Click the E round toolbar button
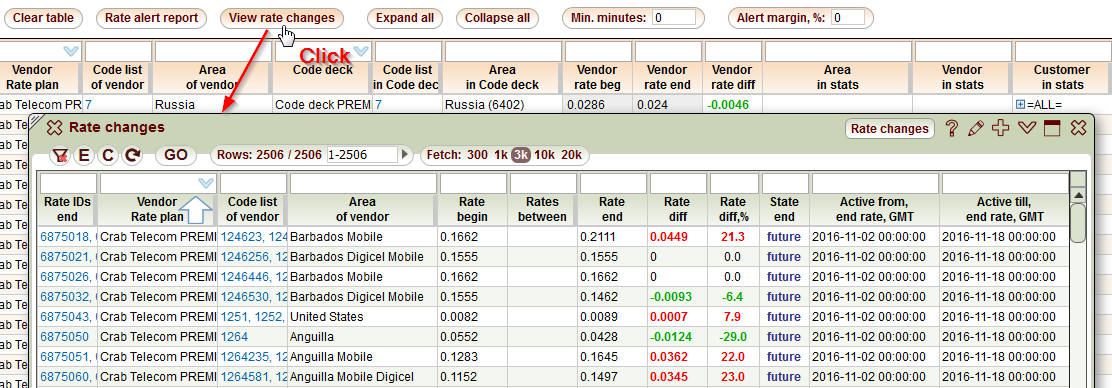Viewport: 1112px width, 388px height. click(x=84, y=155)
